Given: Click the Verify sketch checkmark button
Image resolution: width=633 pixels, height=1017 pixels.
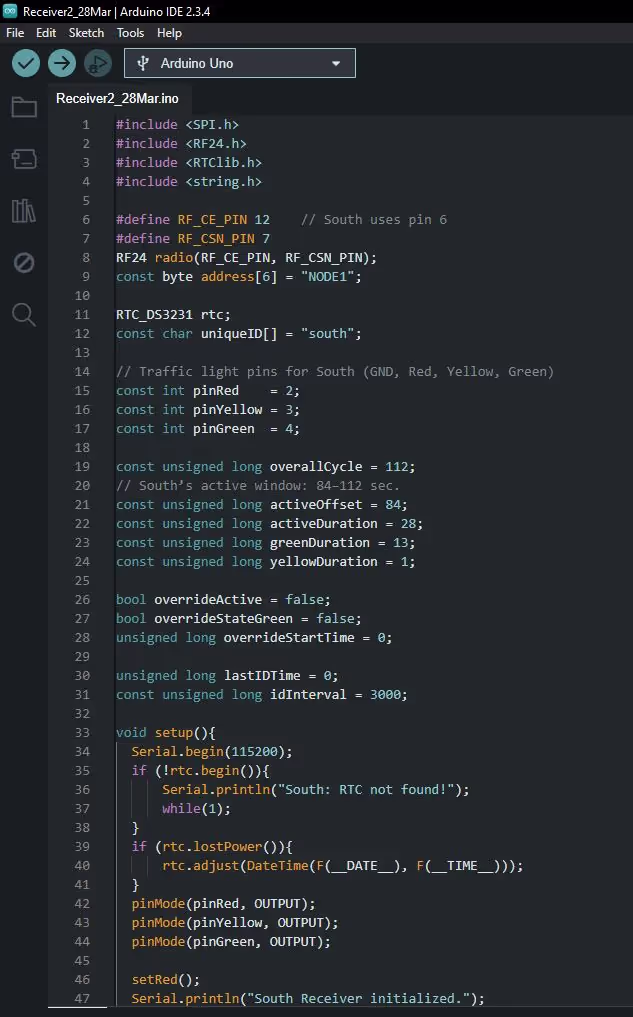Looking at the screenshot, I should (26, 63).
